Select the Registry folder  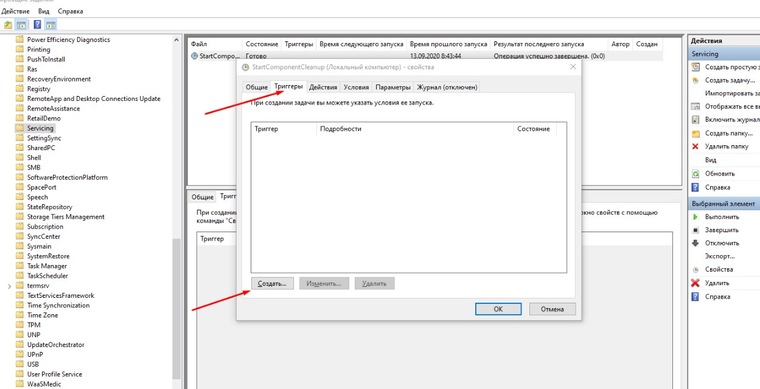click(x=38, y=89)
